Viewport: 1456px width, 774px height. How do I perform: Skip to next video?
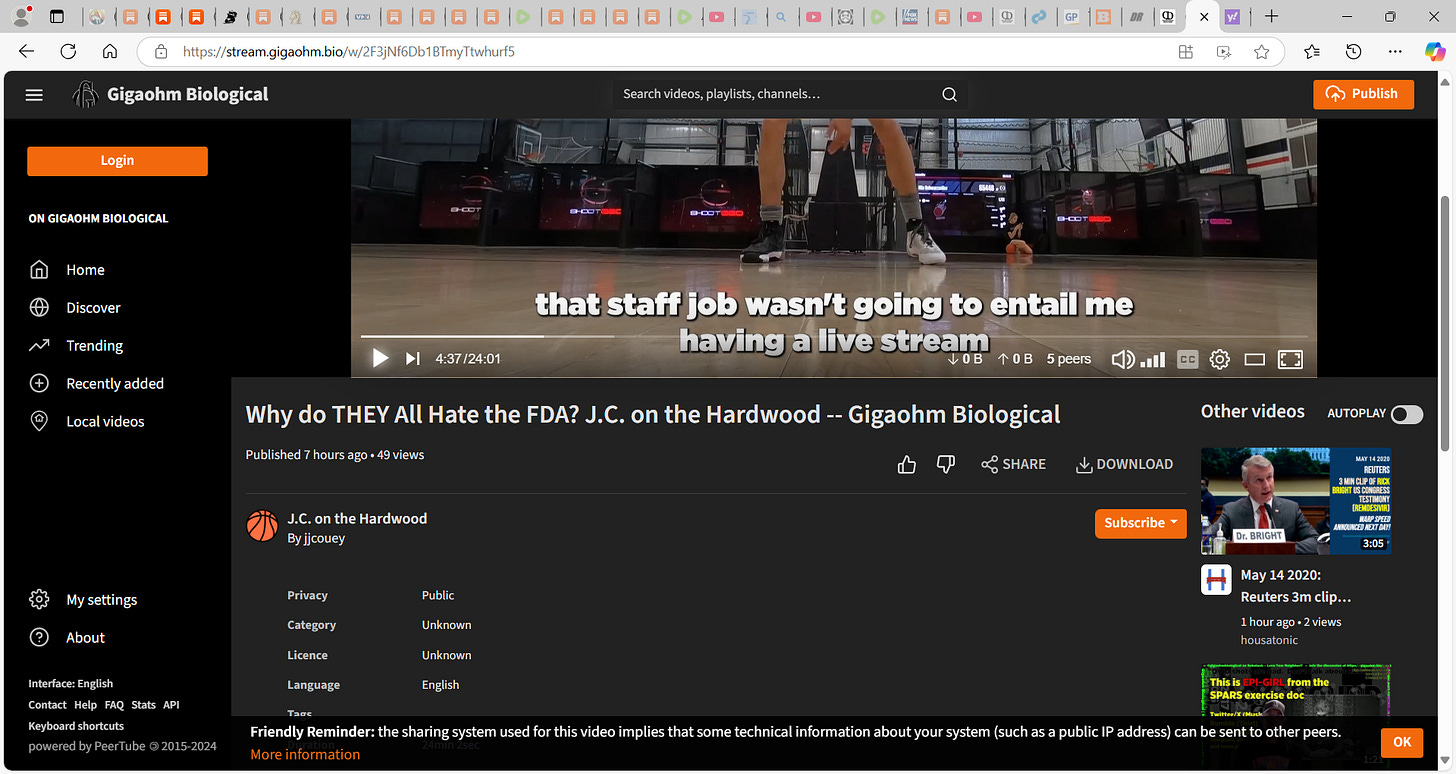click(x=412, y=358)
